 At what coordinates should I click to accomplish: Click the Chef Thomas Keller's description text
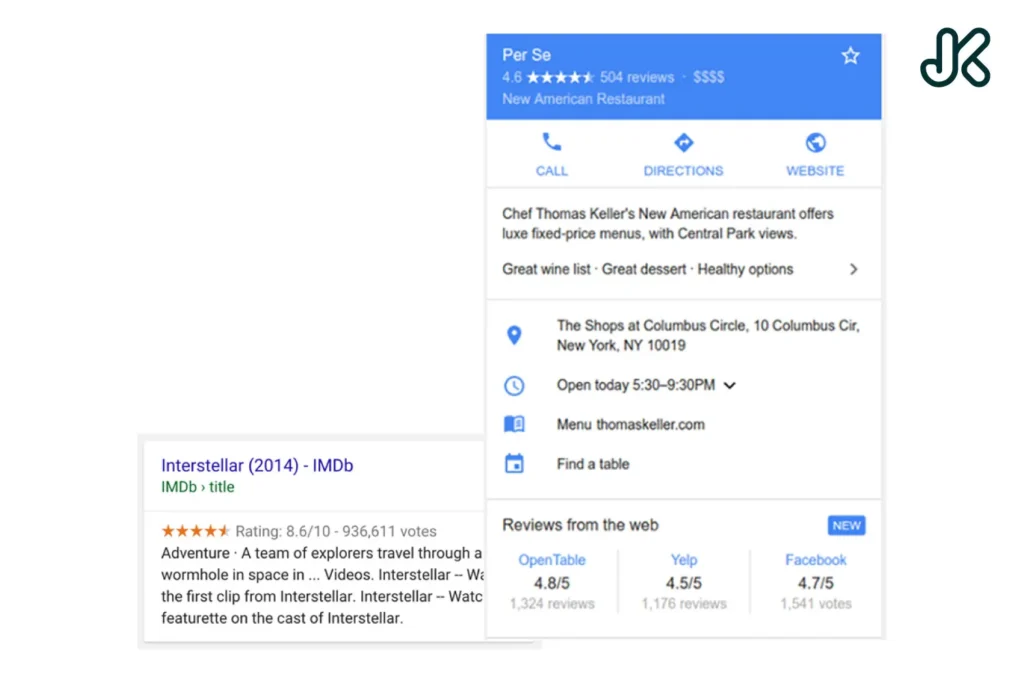tap(667, 223)
